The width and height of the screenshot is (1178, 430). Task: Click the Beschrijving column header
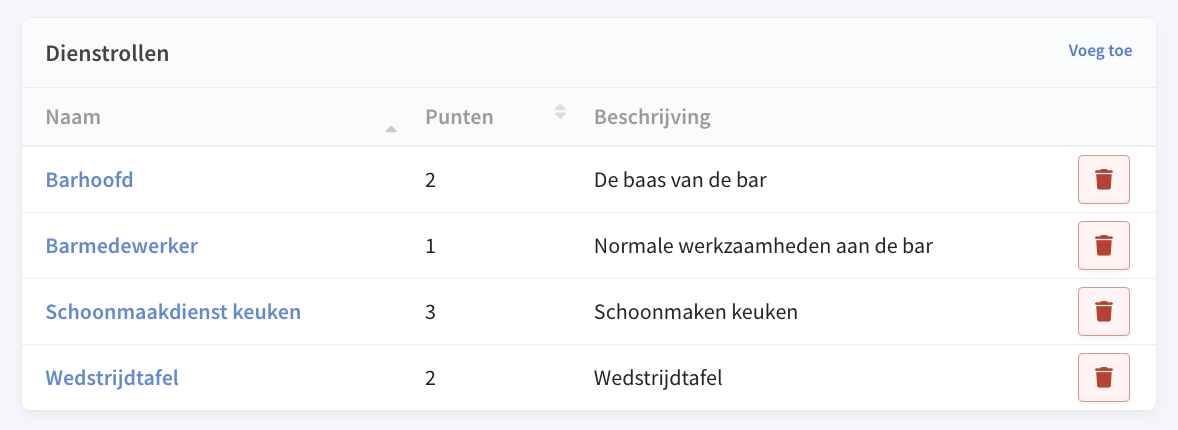pos(652,117)
